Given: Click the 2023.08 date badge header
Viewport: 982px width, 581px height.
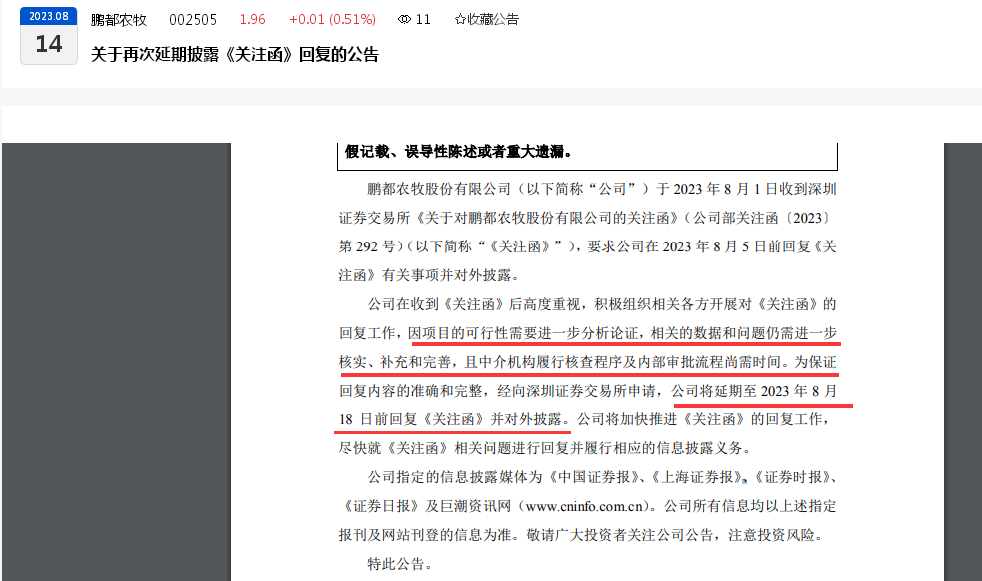Looking at the screenshot, I should pyautogui.click(x=49, y=16).
